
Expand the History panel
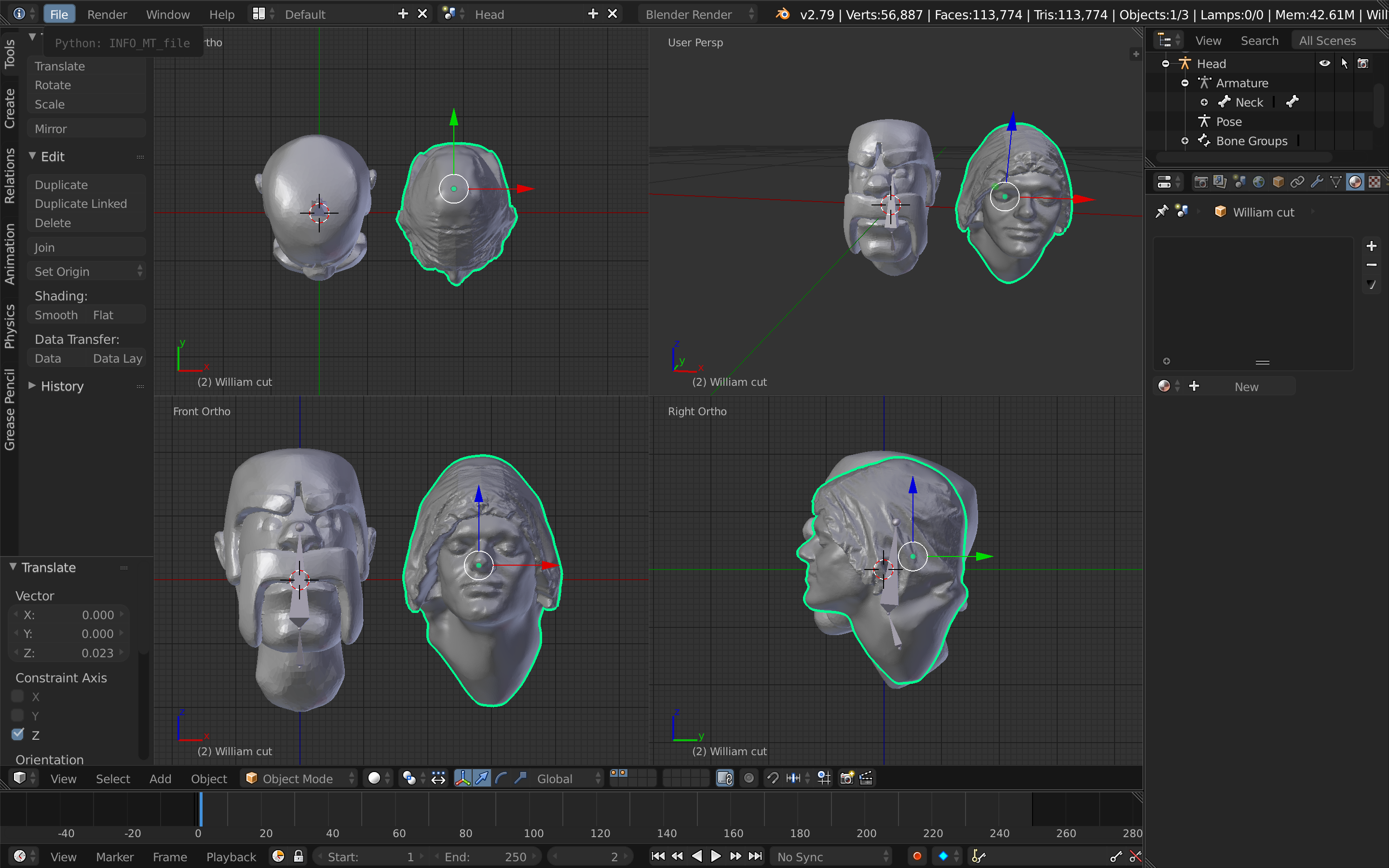coord(32,386)
